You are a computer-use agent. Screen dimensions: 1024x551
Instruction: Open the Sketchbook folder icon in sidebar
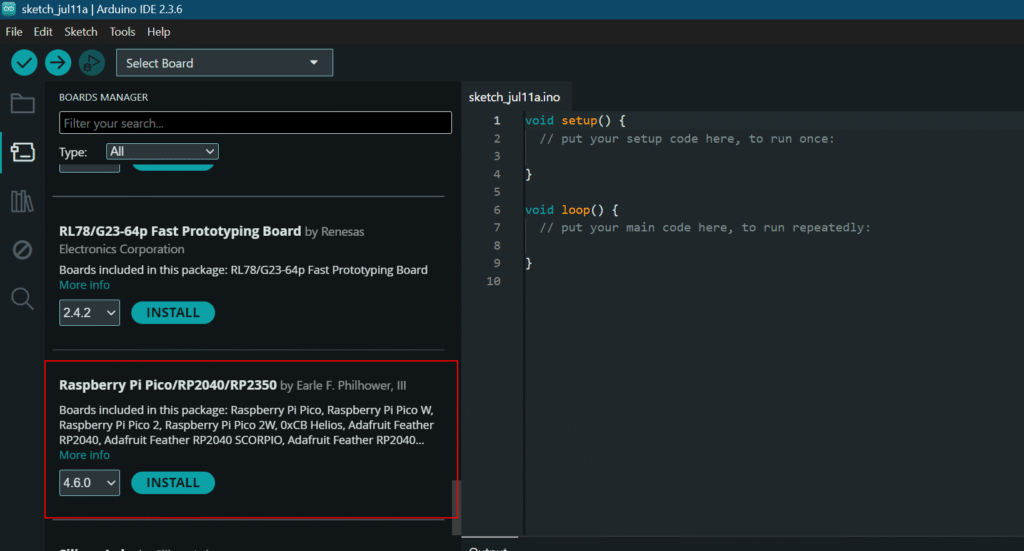[22, 104]
